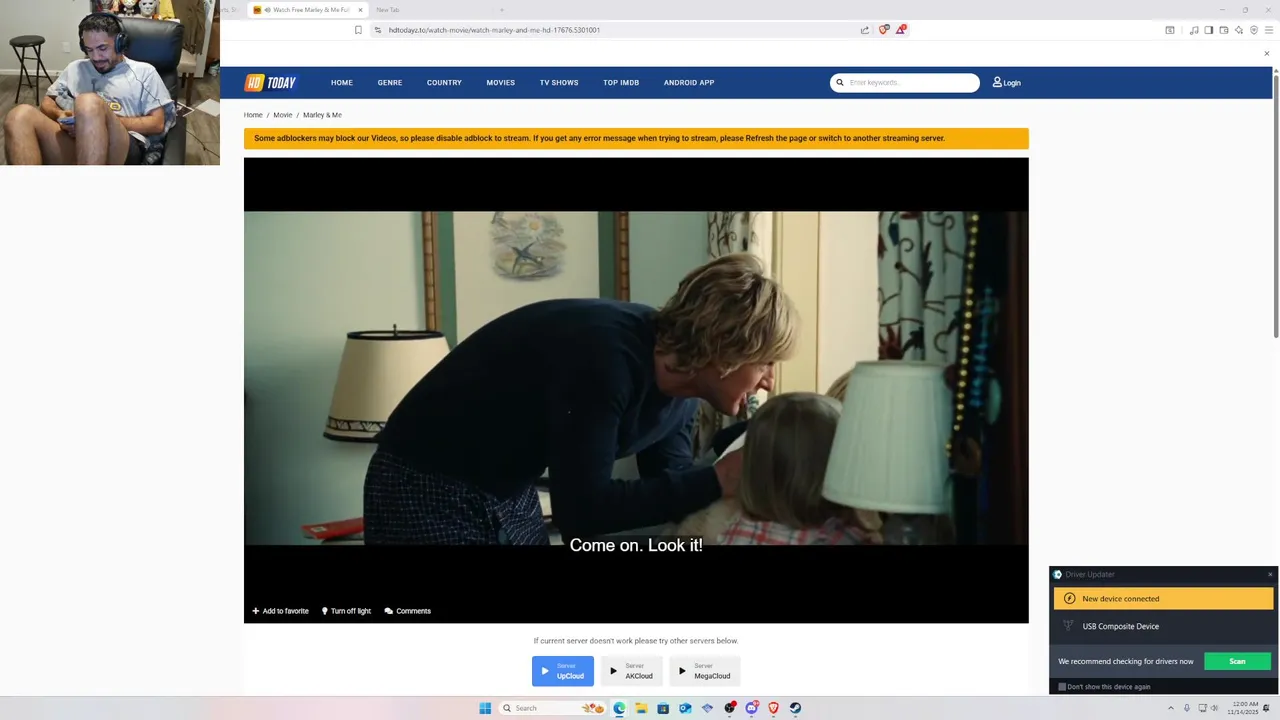This screenshot has width=1280, height=720.
Task: Open the Login link
Action: click(1007, 83)
